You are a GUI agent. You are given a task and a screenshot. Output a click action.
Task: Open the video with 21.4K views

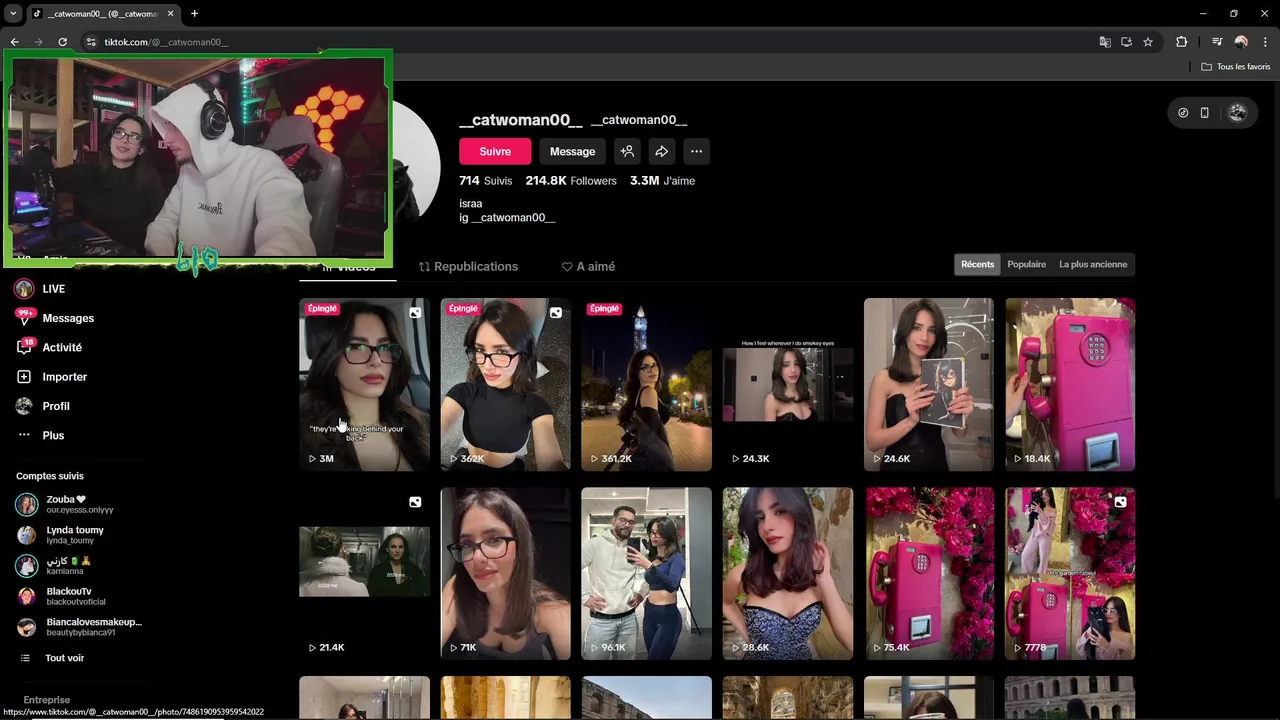pyautogui.click(x=364, y=573)
